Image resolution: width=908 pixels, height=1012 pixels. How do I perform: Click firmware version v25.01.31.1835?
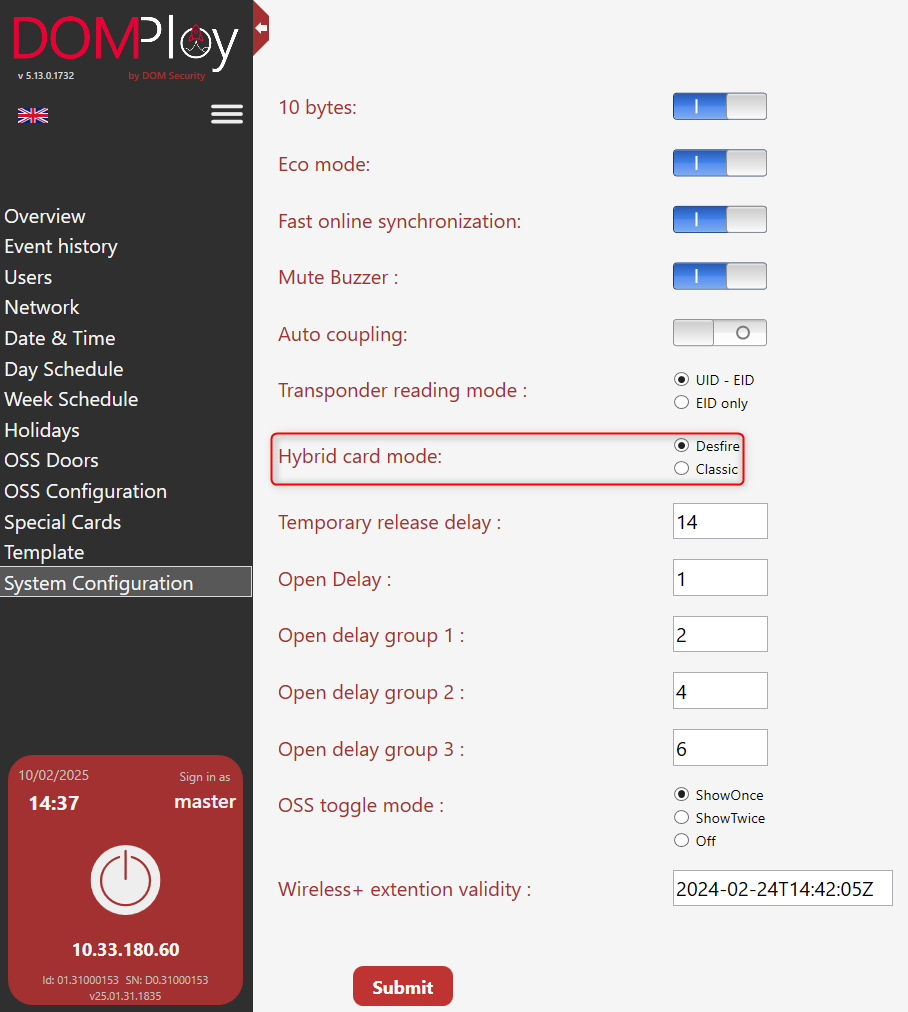(125, 997)
